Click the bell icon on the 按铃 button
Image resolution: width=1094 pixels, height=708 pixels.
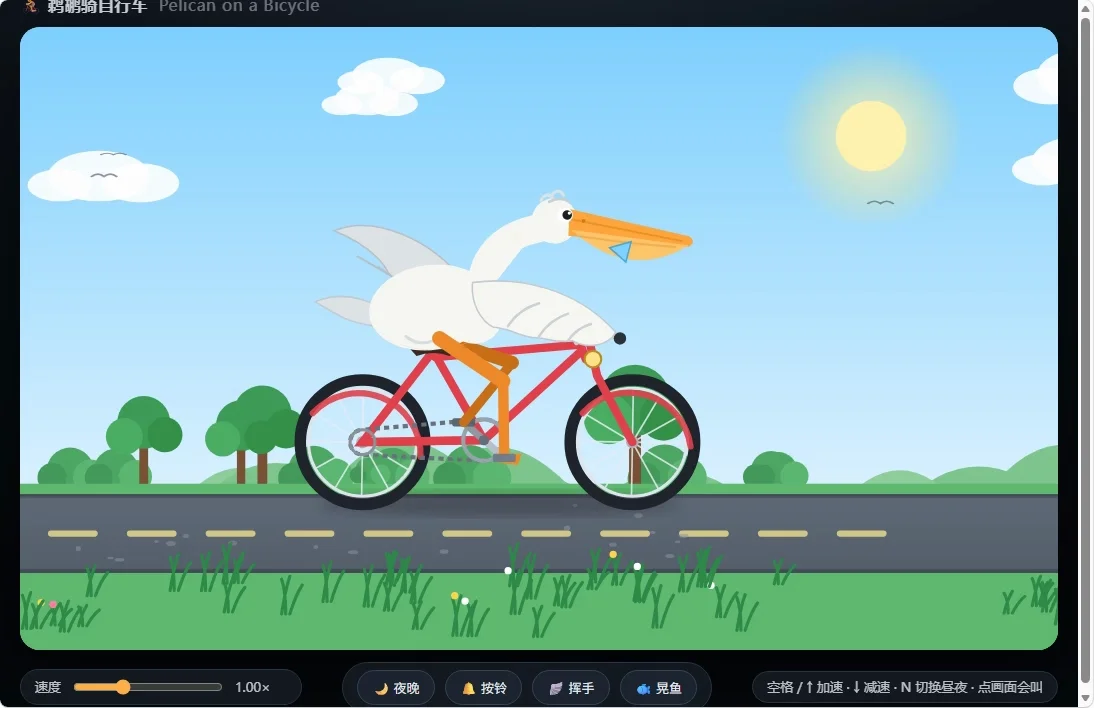tap(469, 688)
